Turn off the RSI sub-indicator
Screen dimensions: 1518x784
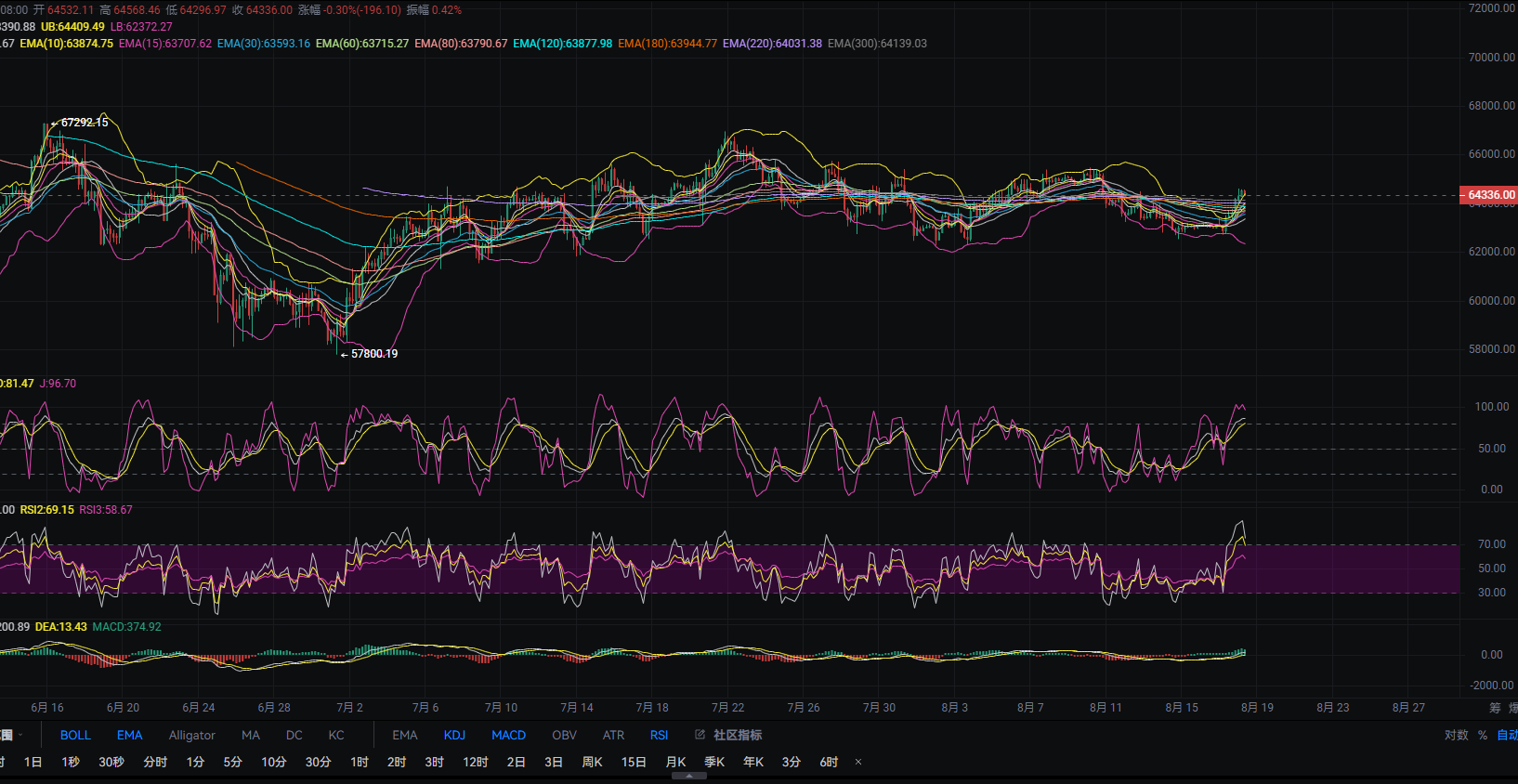tap(659, 735)
